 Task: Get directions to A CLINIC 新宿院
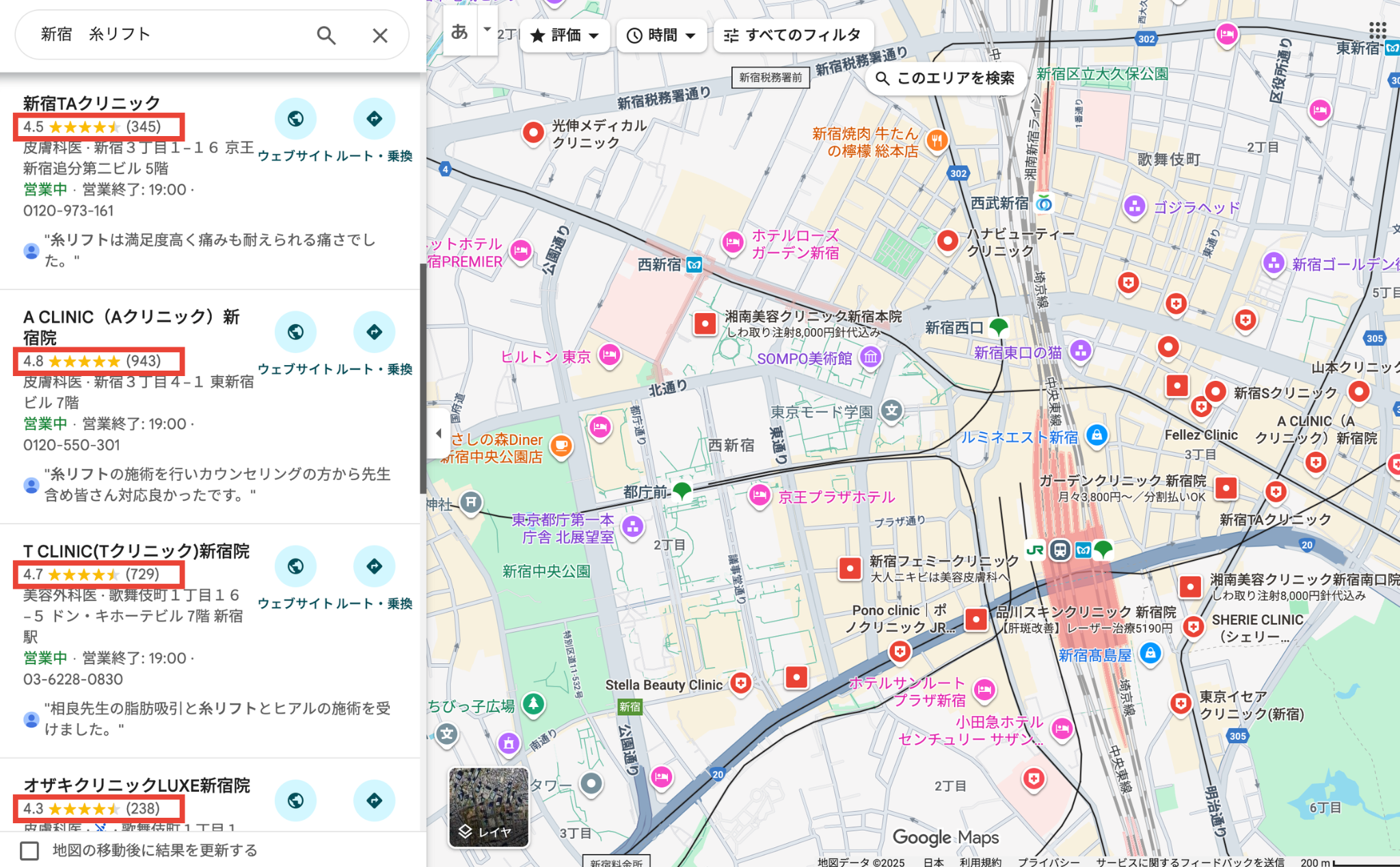[374, 332]
